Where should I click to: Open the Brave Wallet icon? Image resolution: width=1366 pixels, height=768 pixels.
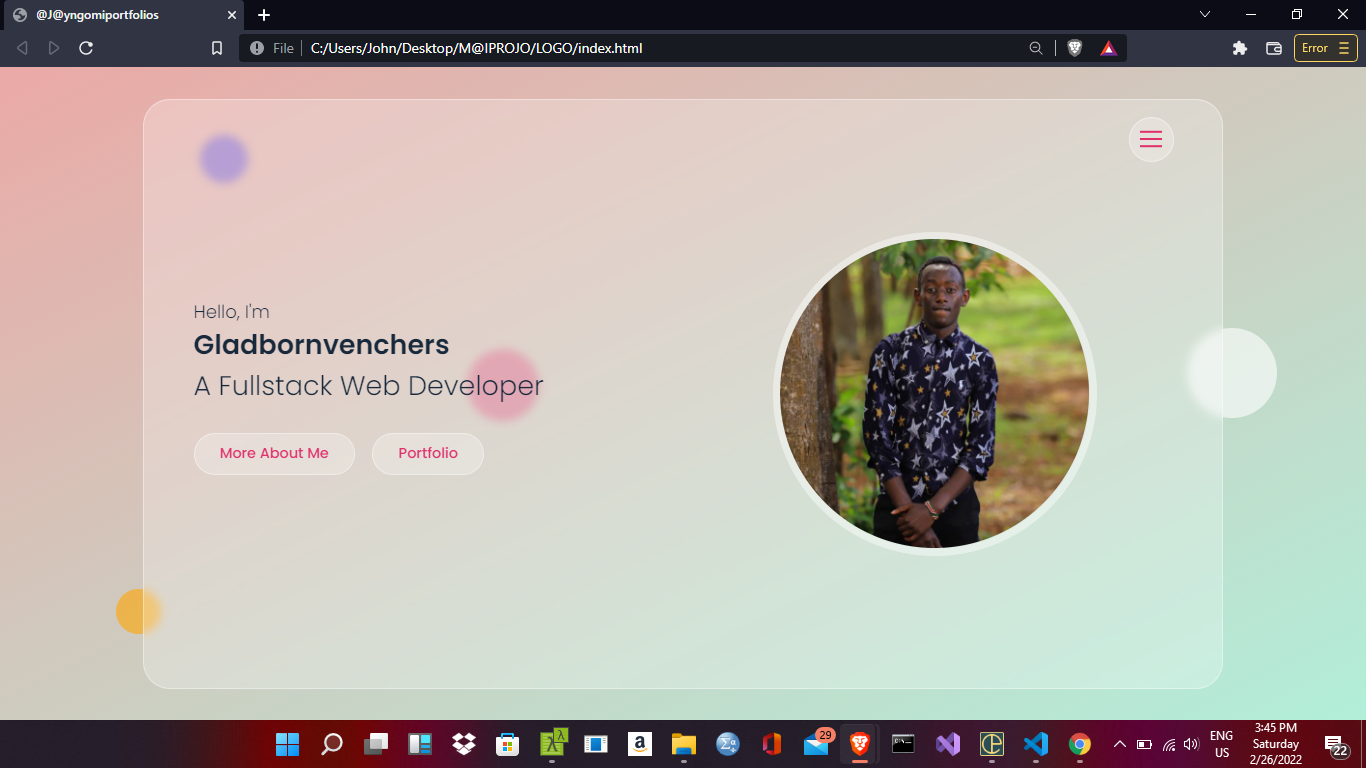(x=1274, y=48)
